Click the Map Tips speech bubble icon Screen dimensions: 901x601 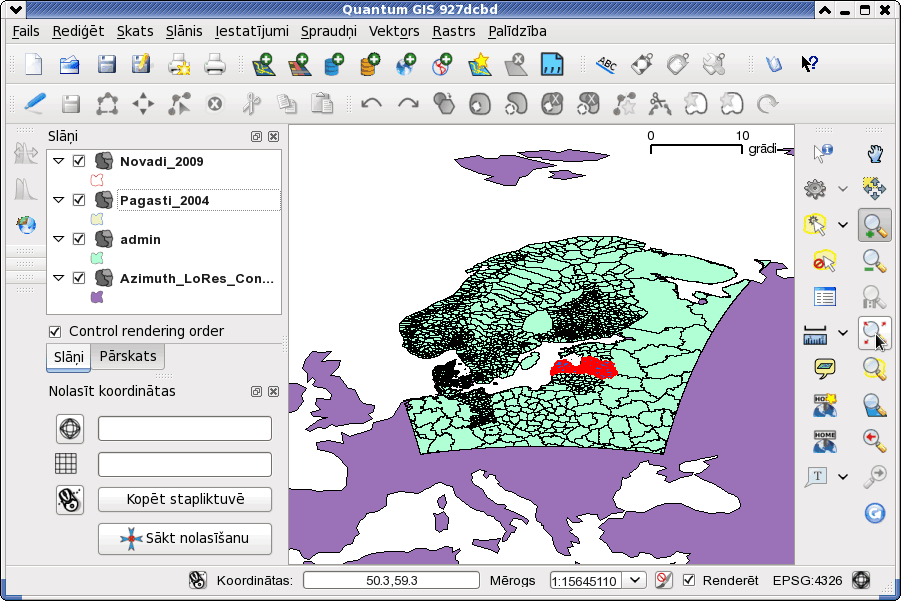[825, 368]
